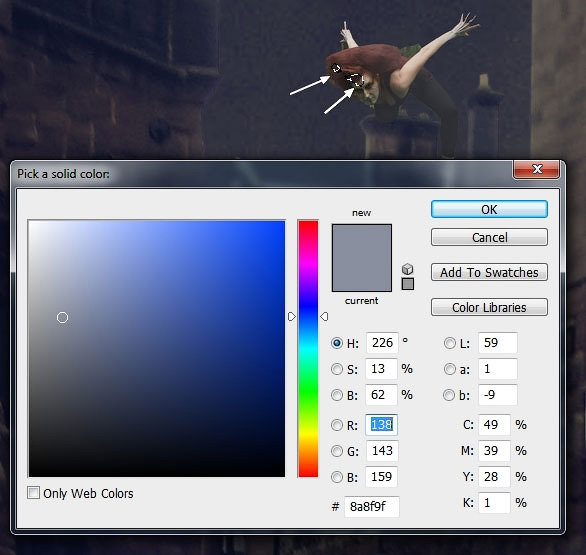586x555 pixels.
Task: Click Cancel in the color picker
Action: click(x=489, y=237)
